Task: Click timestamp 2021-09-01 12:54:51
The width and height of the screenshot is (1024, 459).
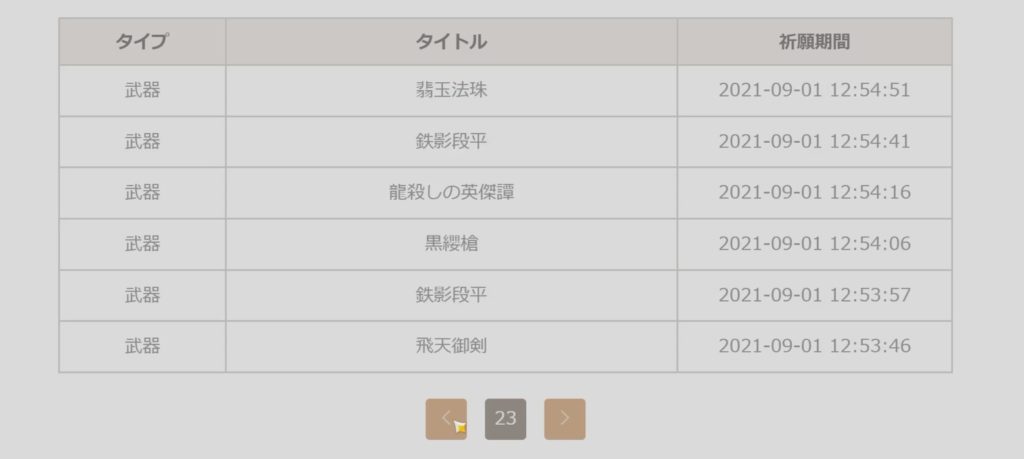Action: click(x=814, y=90)
